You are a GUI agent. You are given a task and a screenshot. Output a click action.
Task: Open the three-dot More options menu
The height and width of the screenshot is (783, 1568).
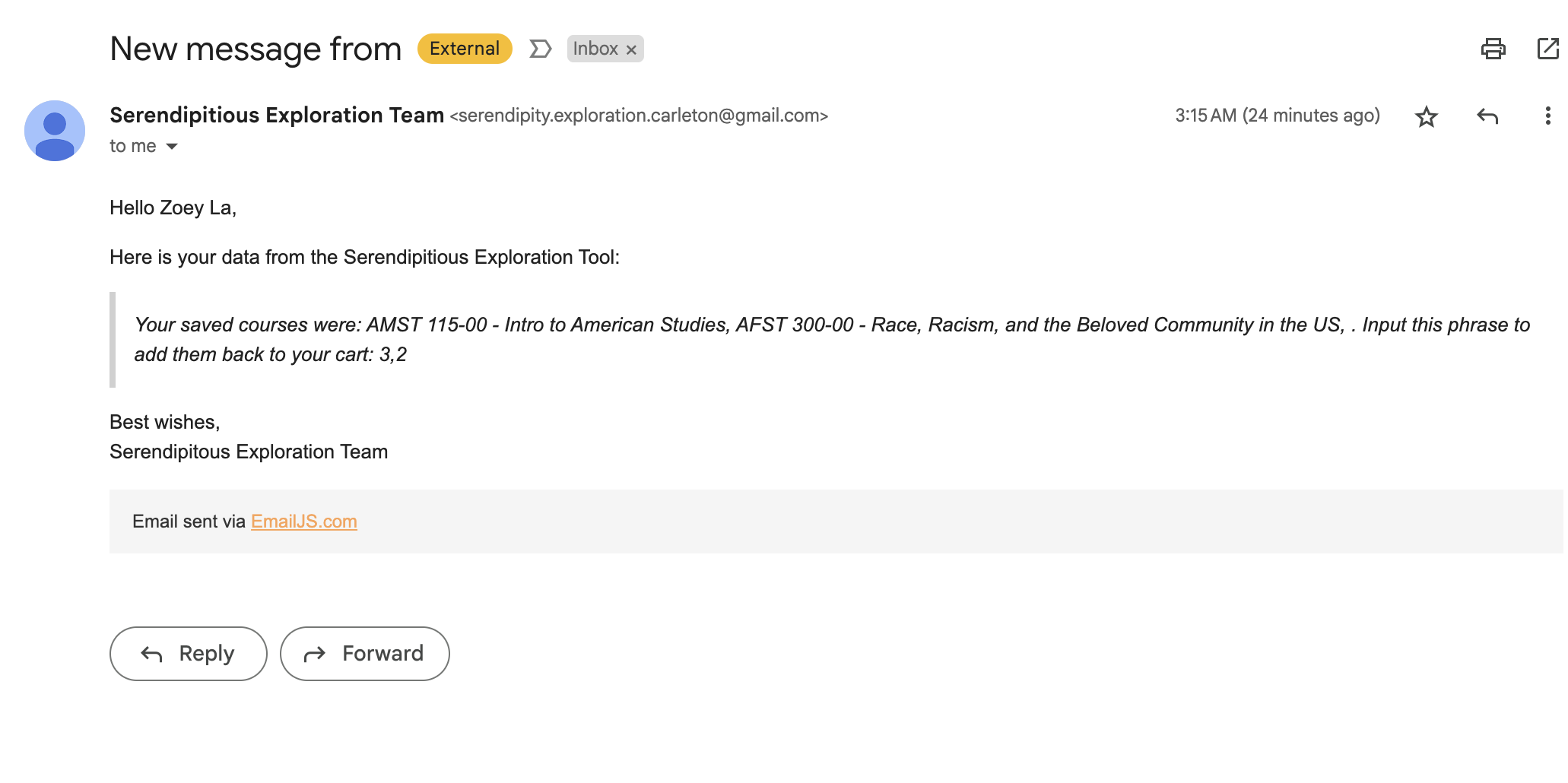tap(1547, 116)
